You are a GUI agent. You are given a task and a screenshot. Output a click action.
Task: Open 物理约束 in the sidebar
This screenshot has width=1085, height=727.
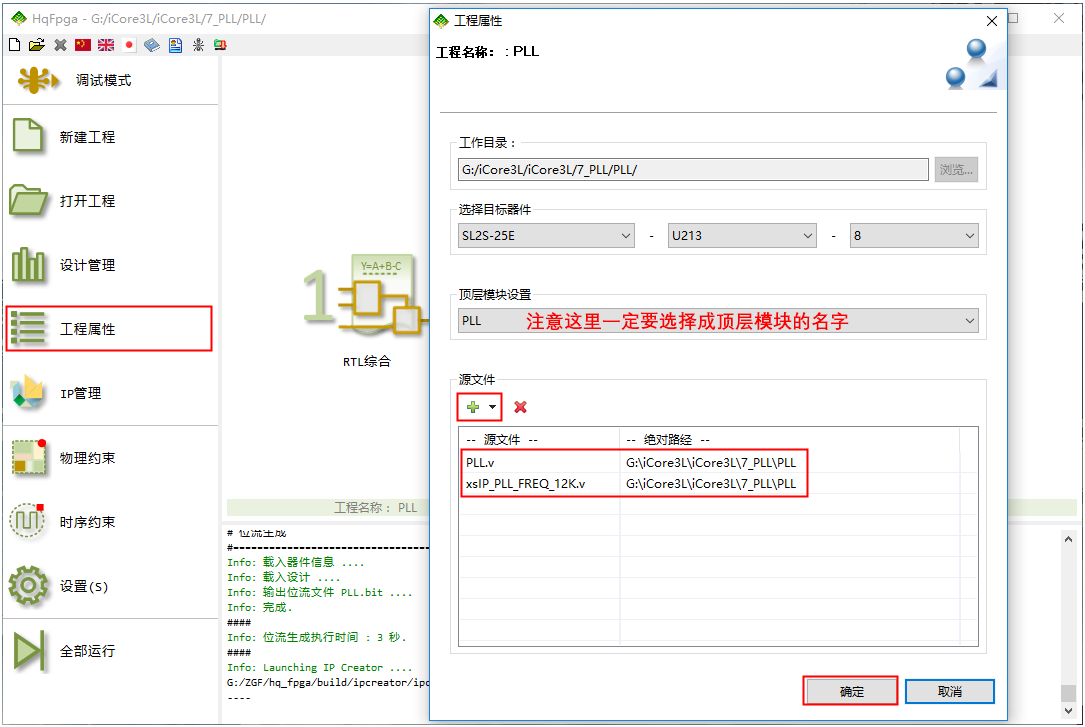pos(88,458)
